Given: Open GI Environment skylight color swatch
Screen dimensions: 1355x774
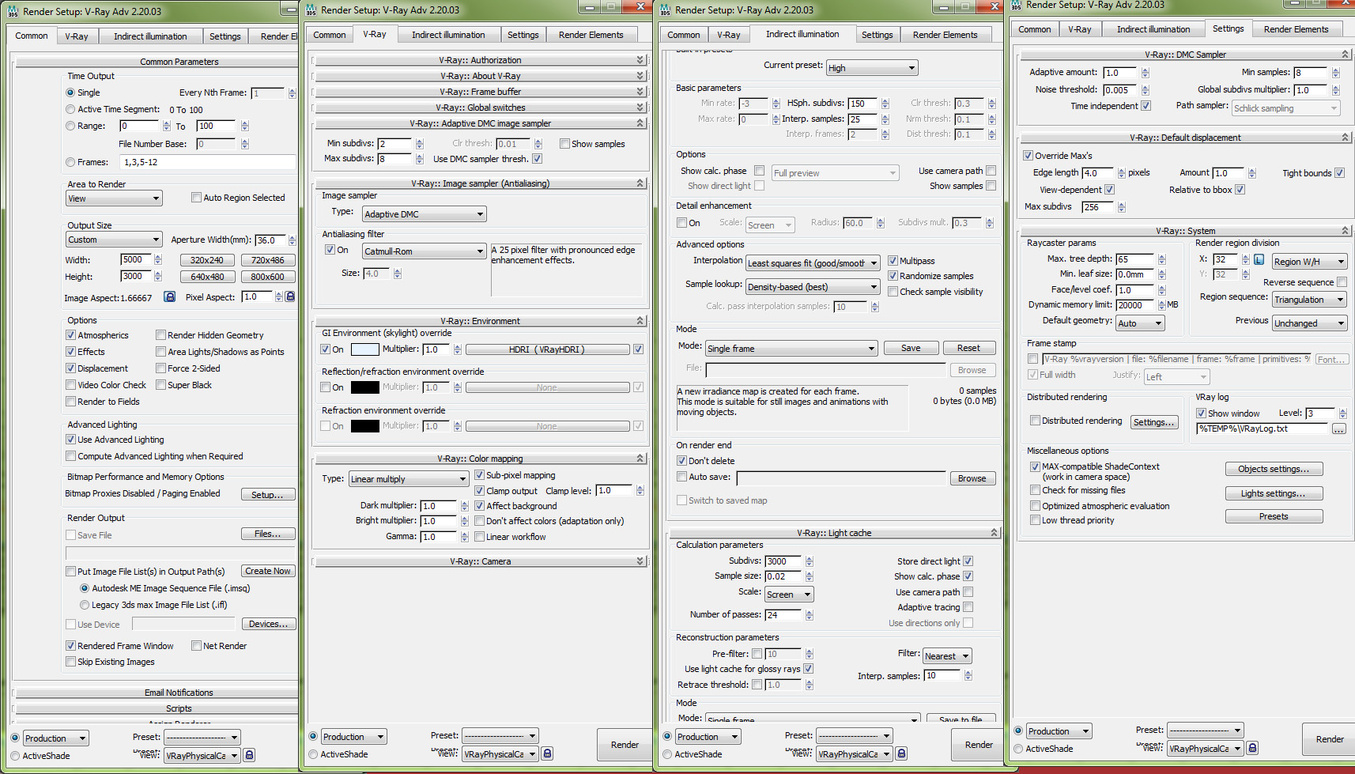Looking at the screenshot, I should [365, 350].
